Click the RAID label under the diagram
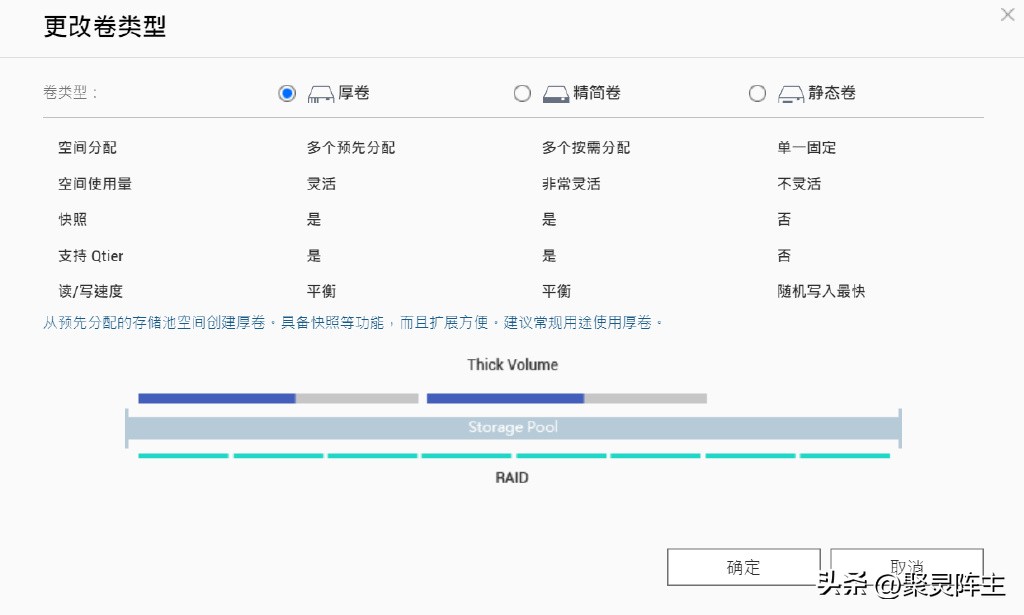 tap(512, 477)
